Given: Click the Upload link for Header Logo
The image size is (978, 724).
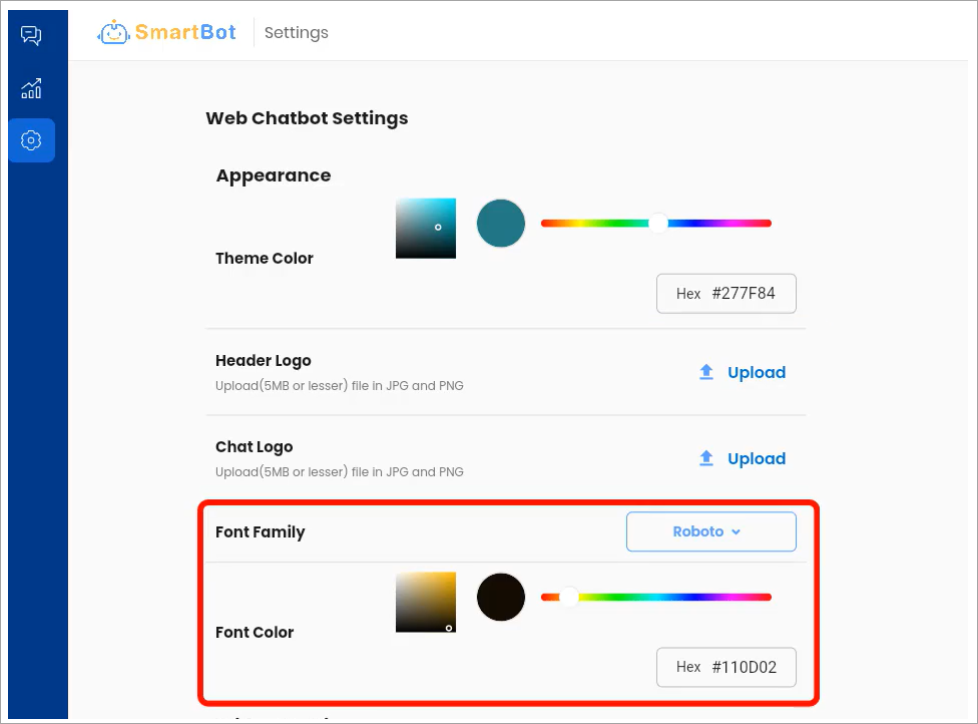Looking at the screenshot, I should click(757, 373).
